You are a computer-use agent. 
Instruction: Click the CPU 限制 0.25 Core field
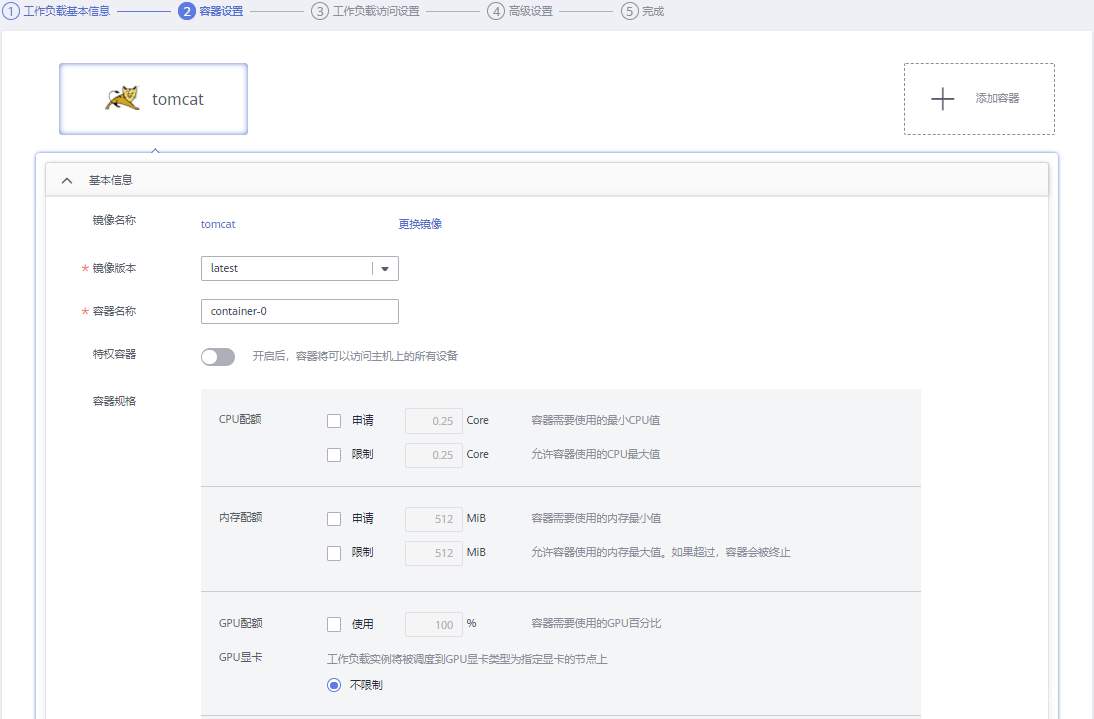[x=433, y=455]
